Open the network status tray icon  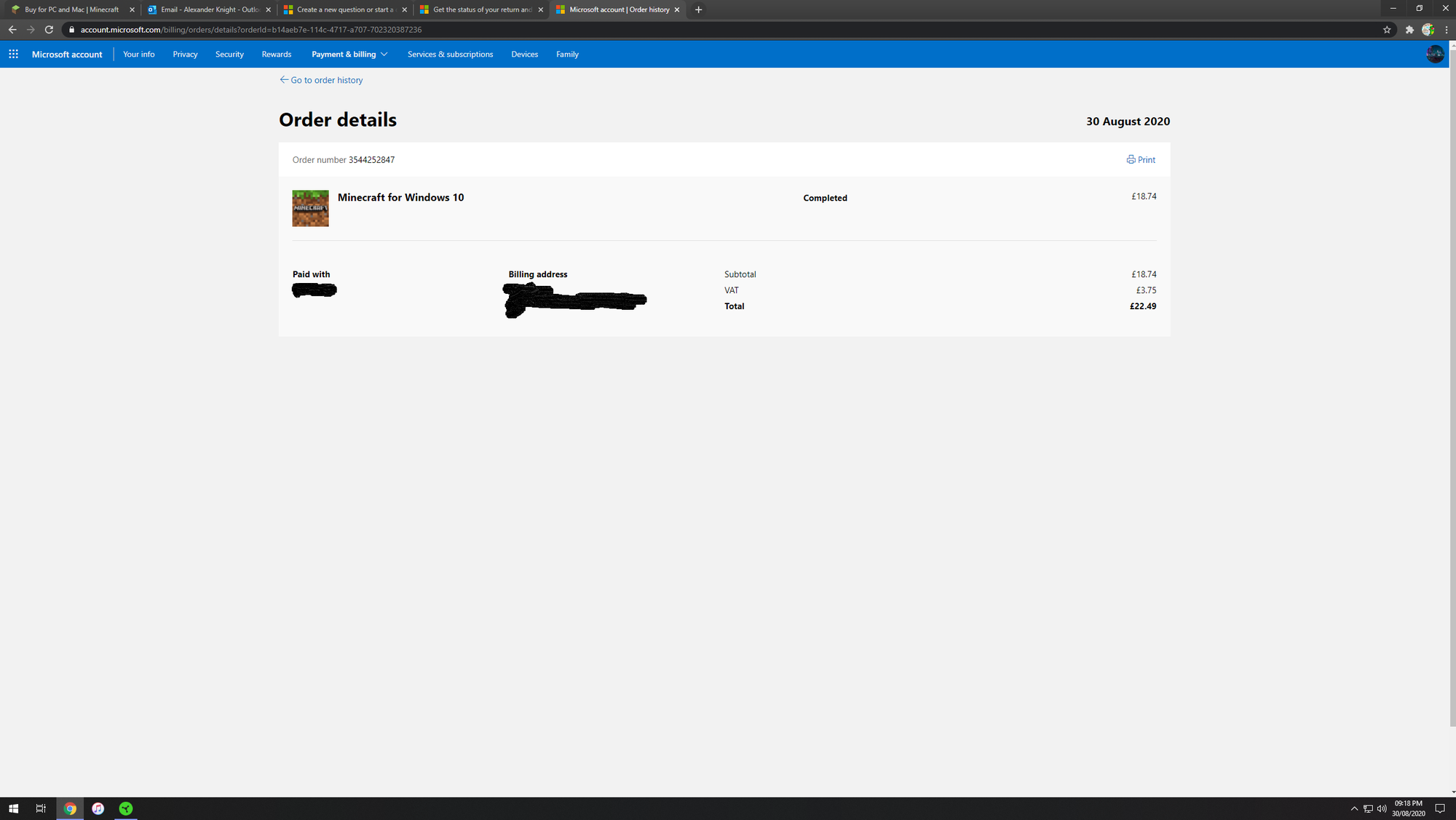[x=1368, y=808]
